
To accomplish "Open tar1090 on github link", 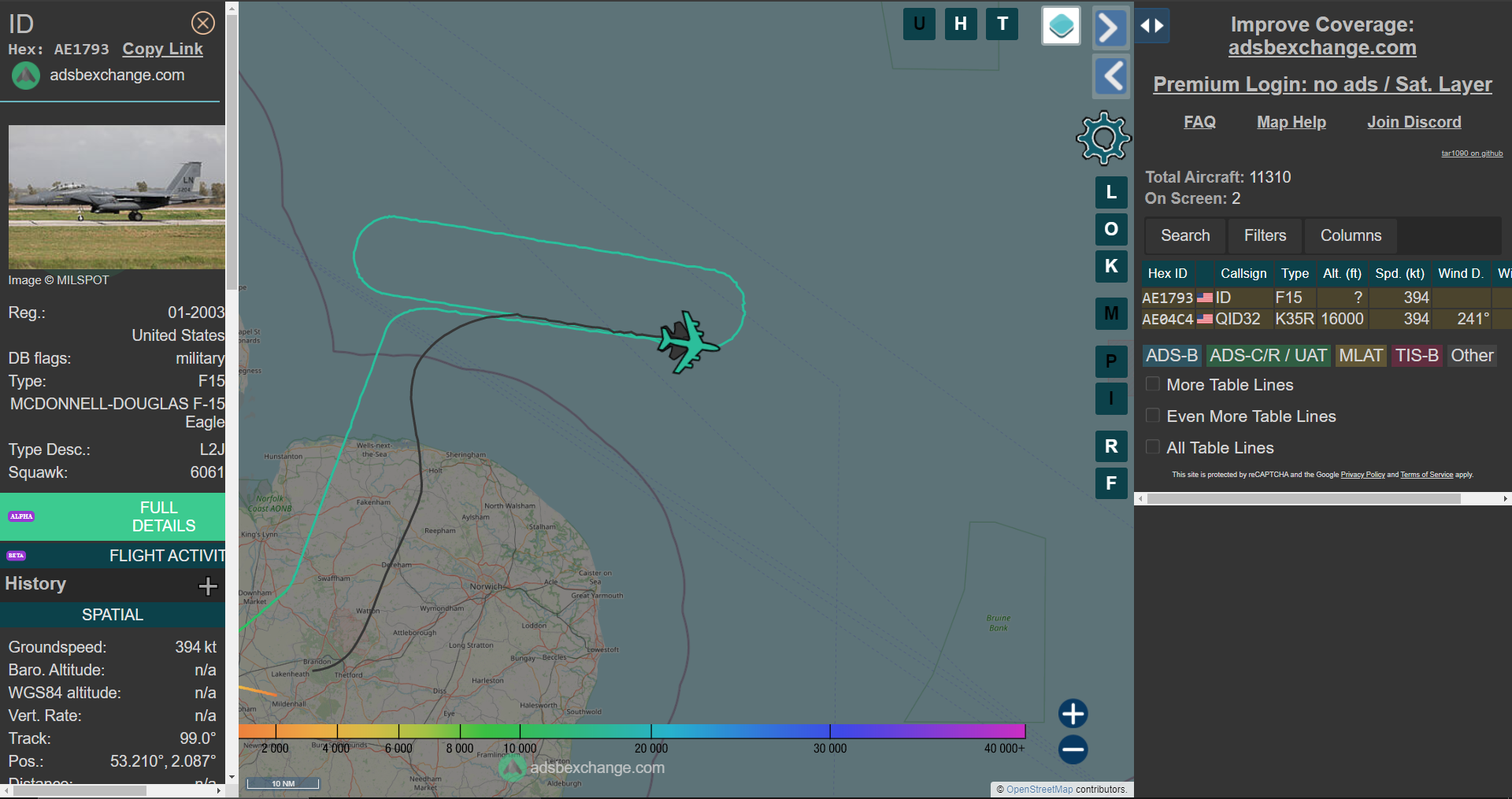I will [1472, 154].
